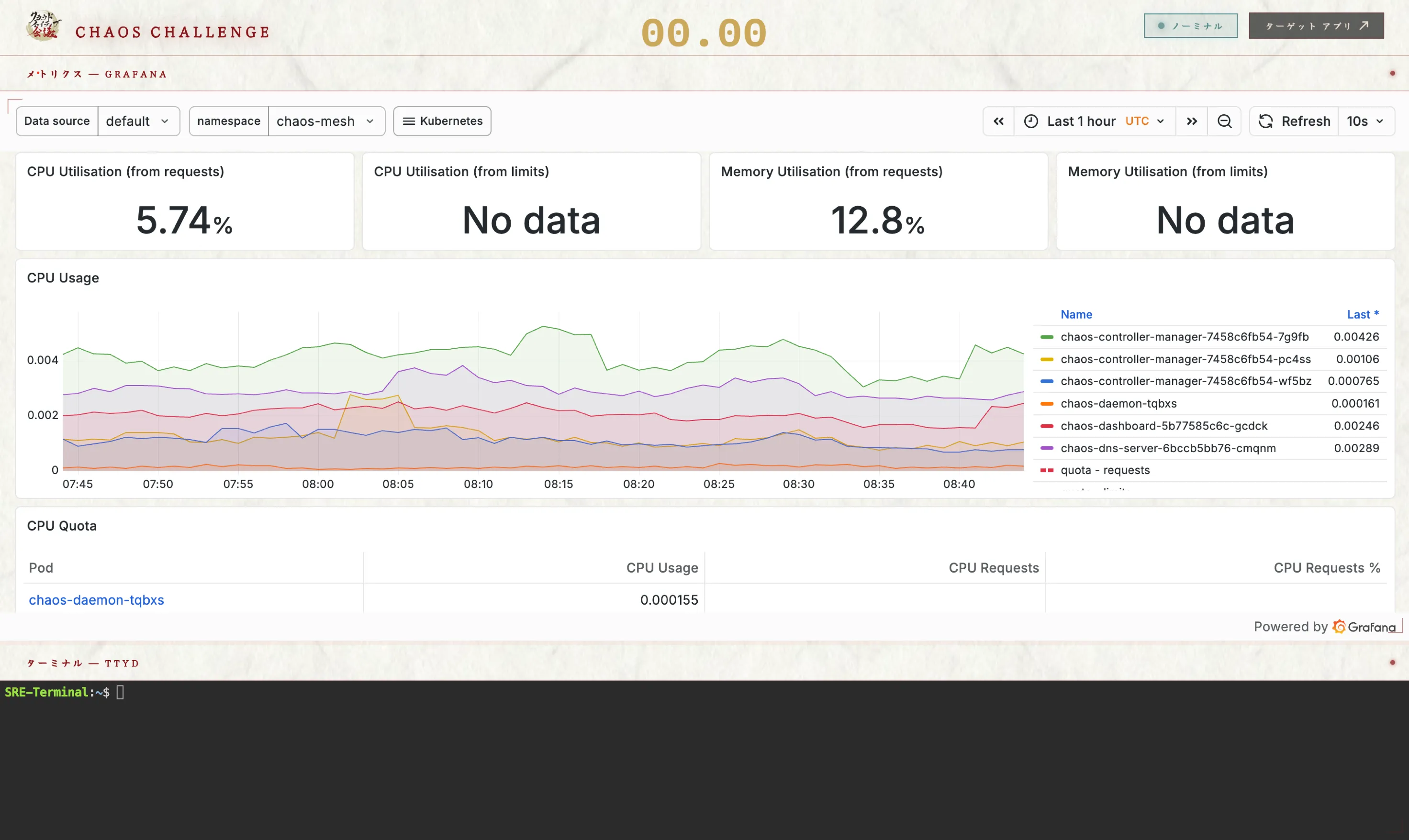Open chaos-daemon-tqbxs pod link
Image resolution: width=1409 pixels, height=840 pixels.
click(96, 599)
